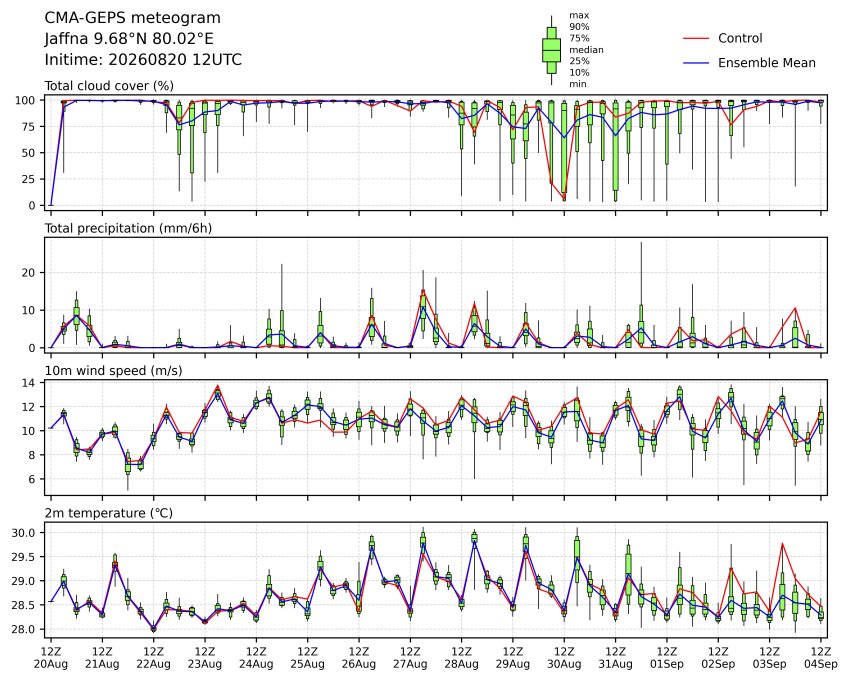Click the 12Z 25Aug time axis label
The width and height of the screenshot is (849, 681).
point(308,658)
